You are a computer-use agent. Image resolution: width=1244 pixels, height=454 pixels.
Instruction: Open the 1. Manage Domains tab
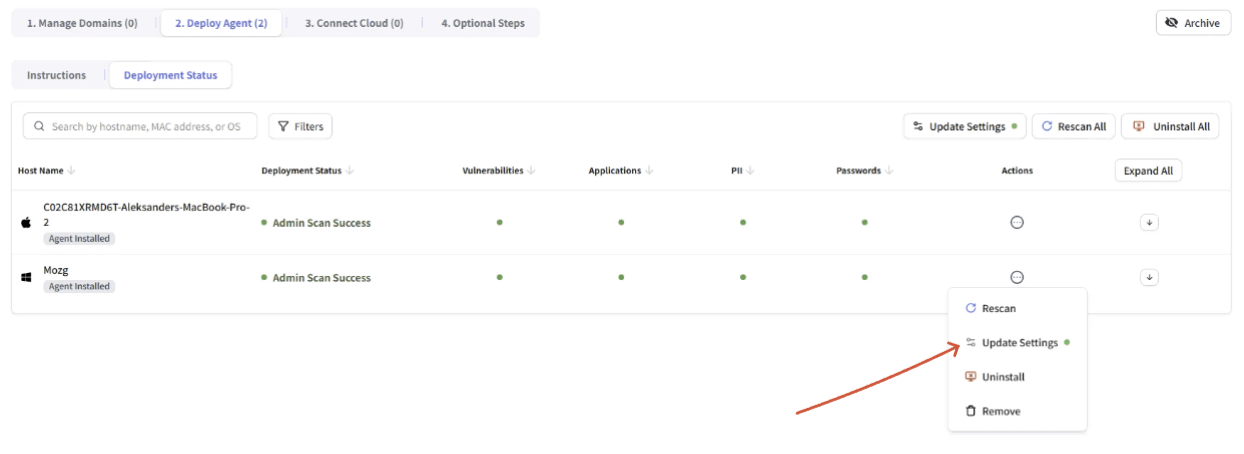(x=82, y=23)
